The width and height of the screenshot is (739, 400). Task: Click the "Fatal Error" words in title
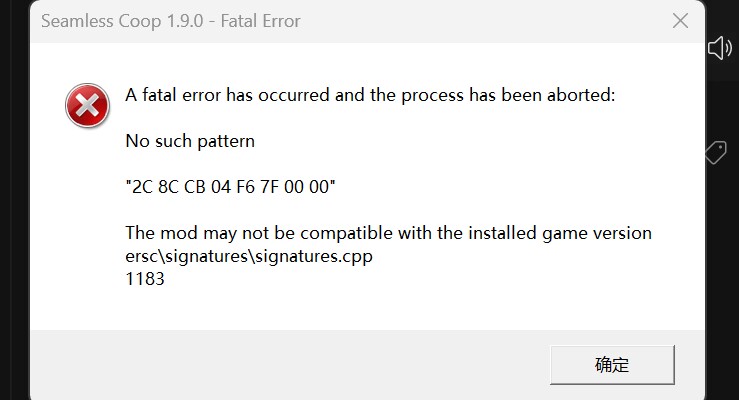260,21
